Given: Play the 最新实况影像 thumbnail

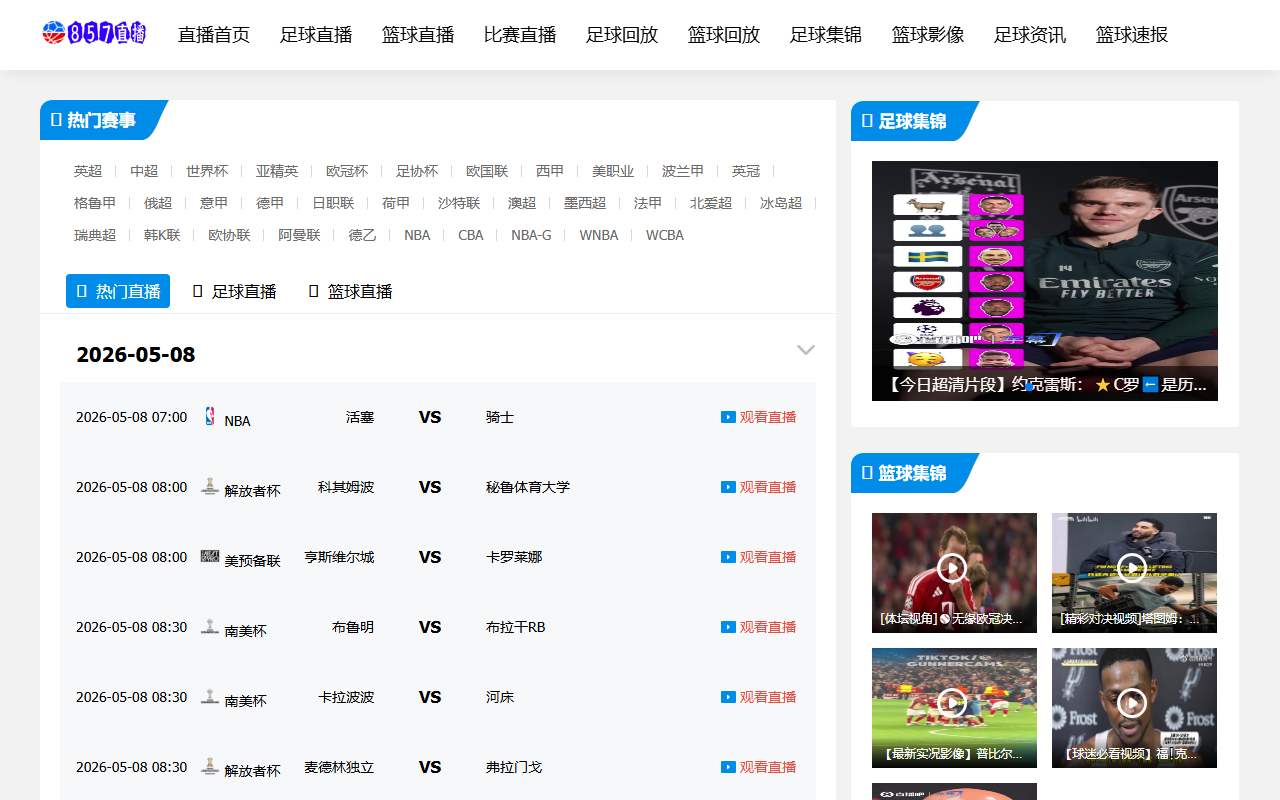Looking at the screenshot, I should tap(954, 707).
